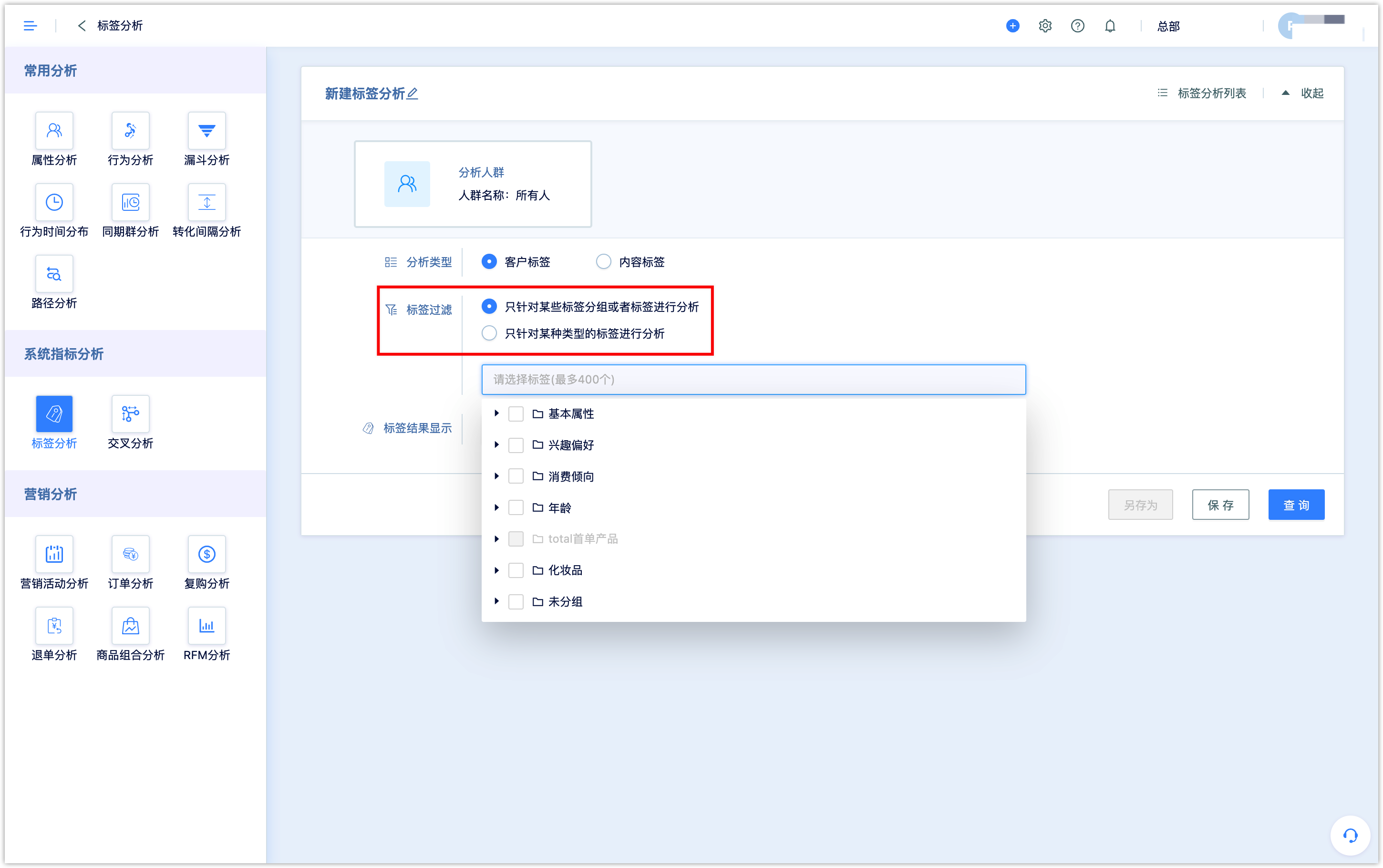The height and width of the screenshot is (868, 1383).
Task: Expand the total首单产品 tree node
Action: 496,538
